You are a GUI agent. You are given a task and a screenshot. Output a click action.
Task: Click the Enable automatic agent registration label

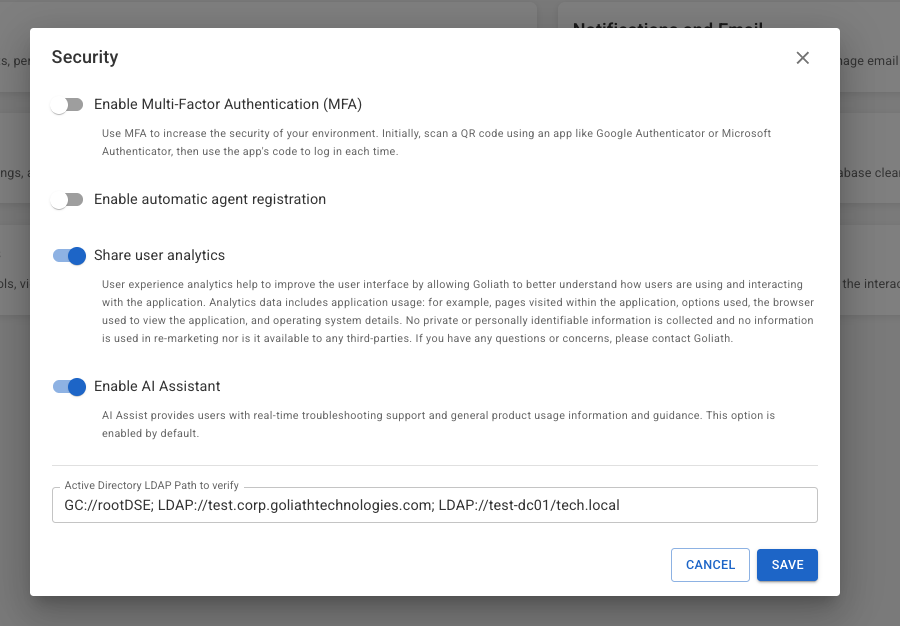click(x=210, y=199)
